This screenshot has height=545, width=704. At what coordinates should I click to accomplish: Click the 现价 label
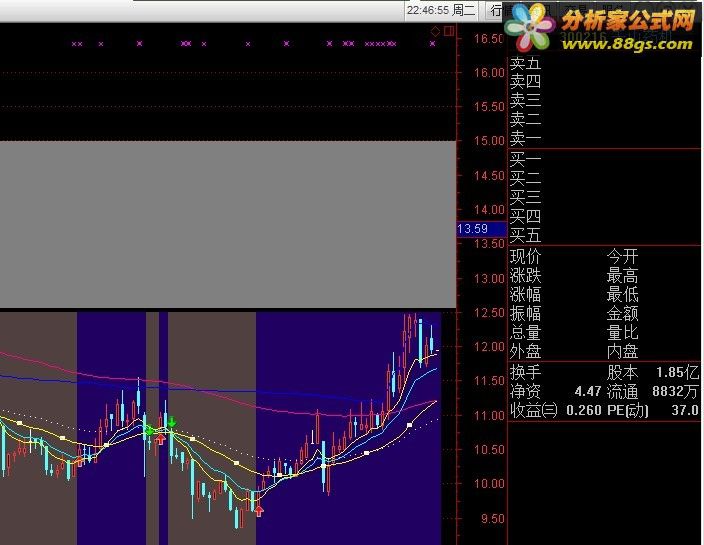(525, 257)
